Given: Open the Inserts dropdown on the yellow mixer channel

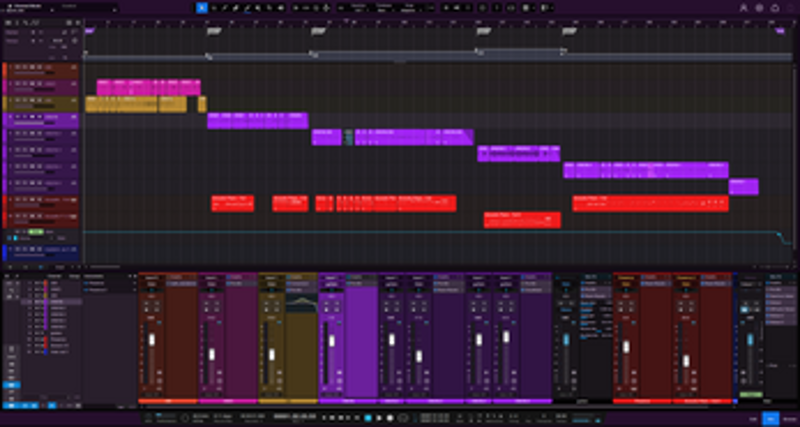Looking at the screenshot, I should click(301, 277).
